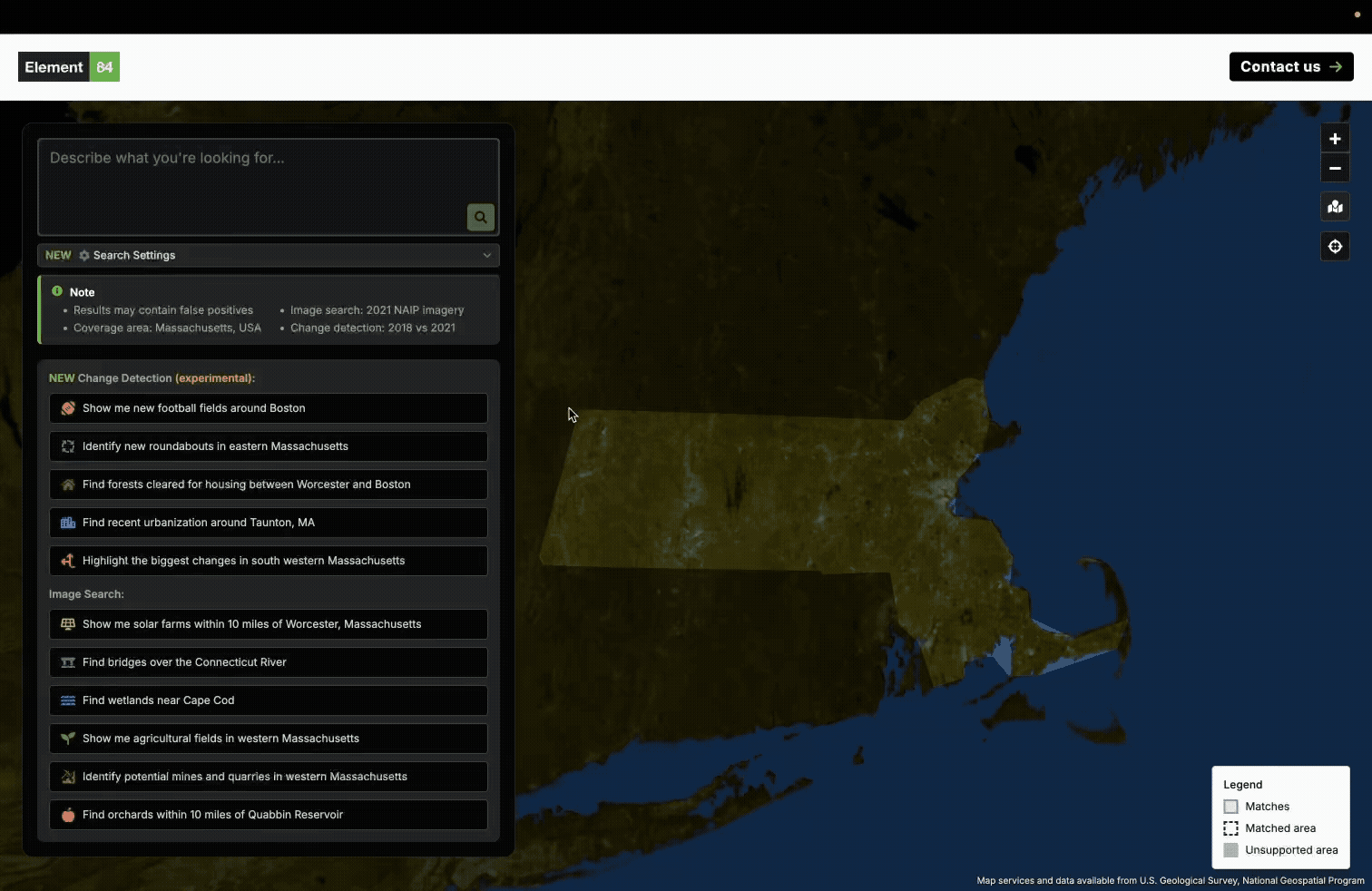Click the solar panel icon on the solar farms query
1372x891 pixels.
68,624
